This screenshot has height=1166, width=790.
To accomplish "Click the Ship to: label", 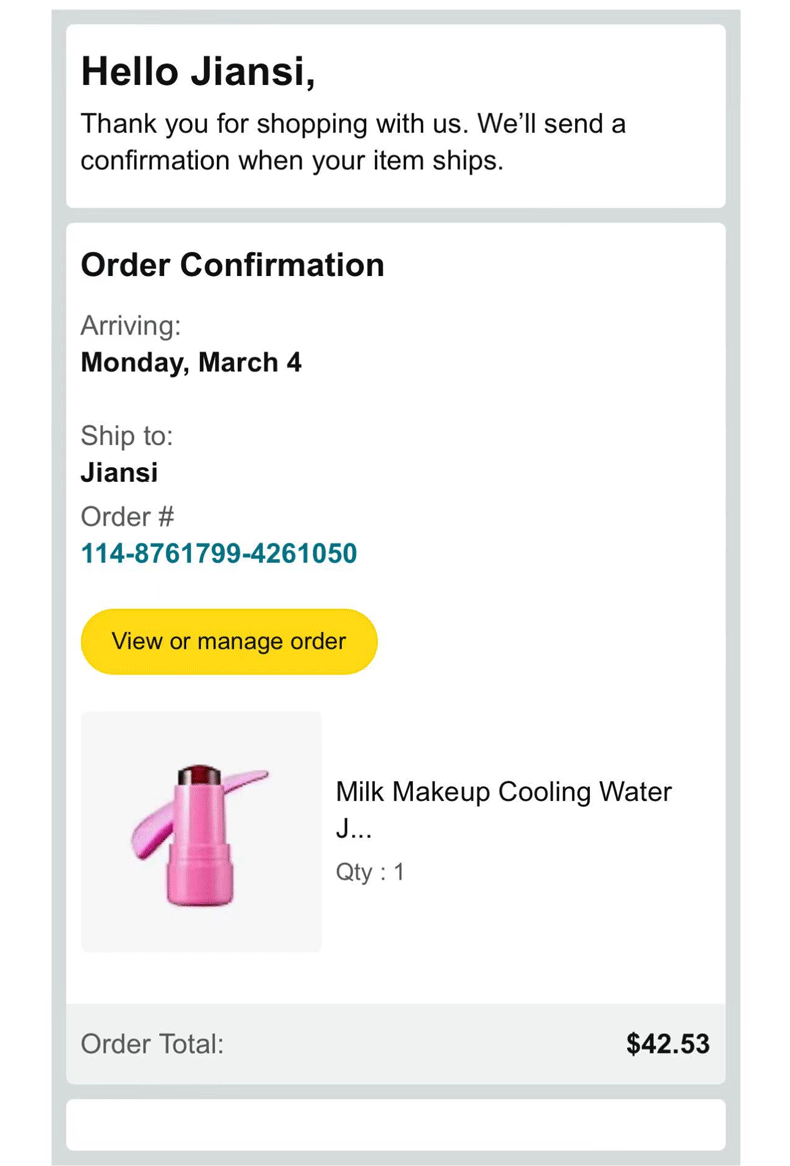I will 127,436.
